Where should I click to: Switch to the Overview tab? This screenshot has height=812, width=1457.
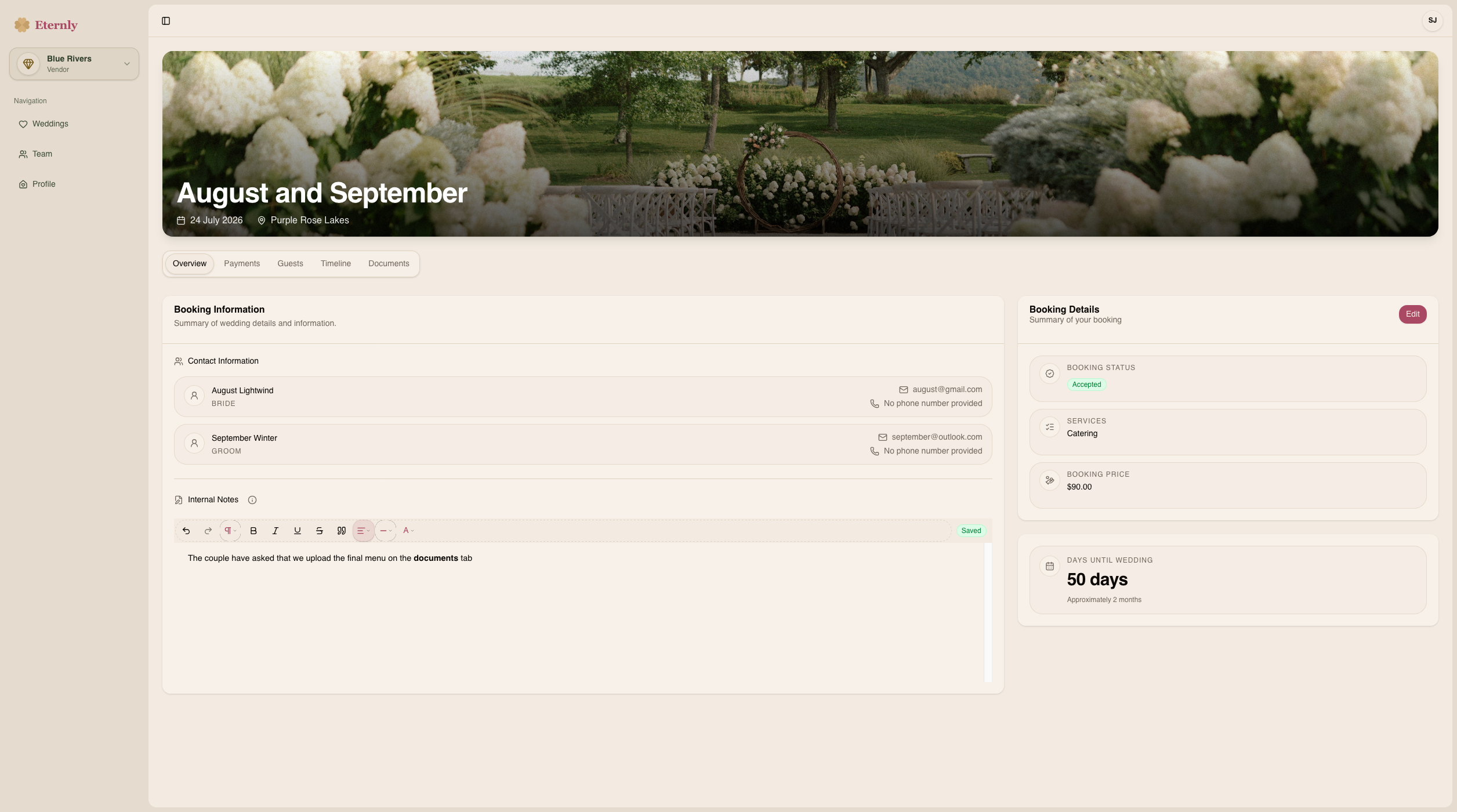(x=190, y=263)
